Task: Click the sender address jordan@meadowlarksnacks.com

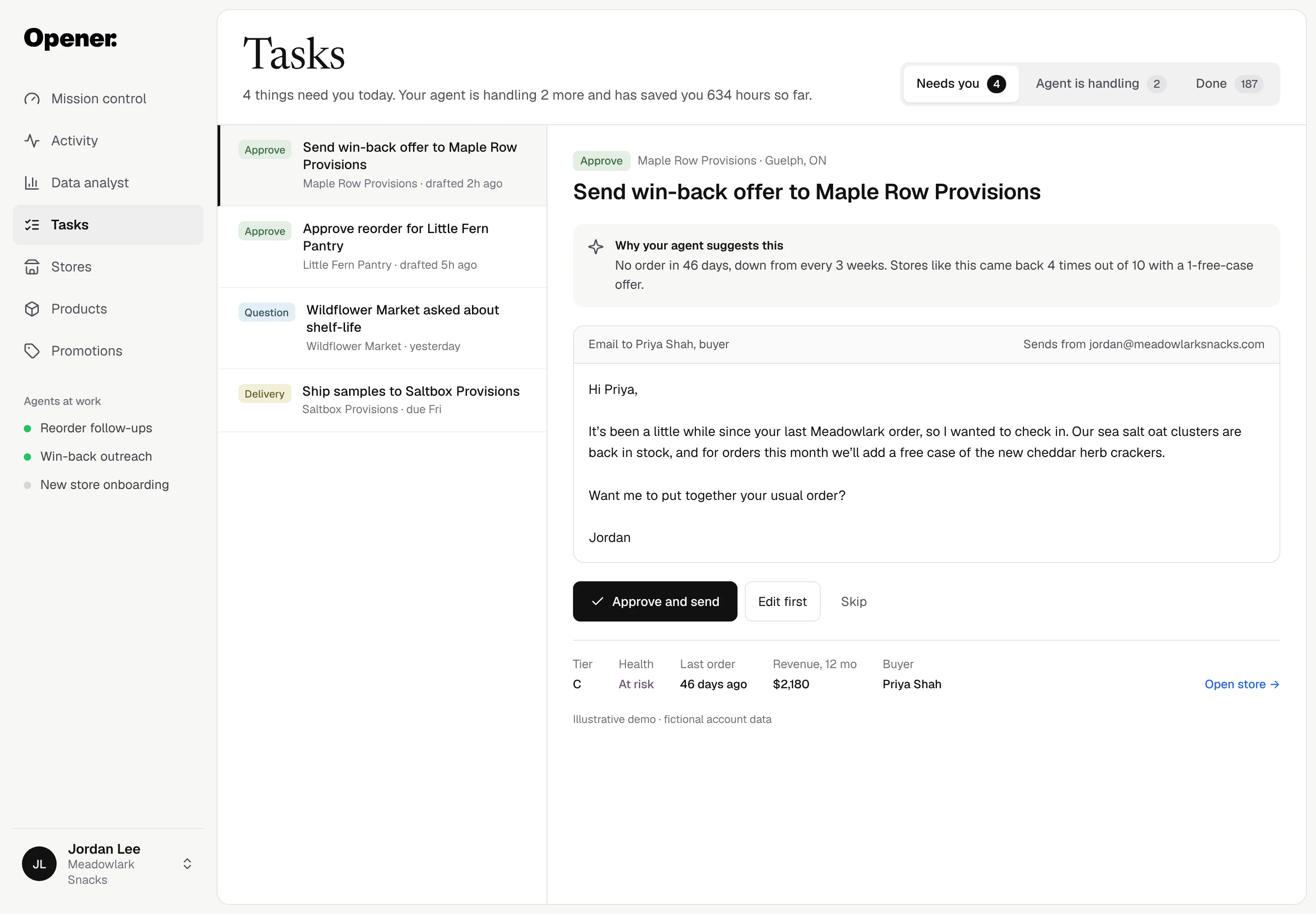Action: [x=1176, y=344]
